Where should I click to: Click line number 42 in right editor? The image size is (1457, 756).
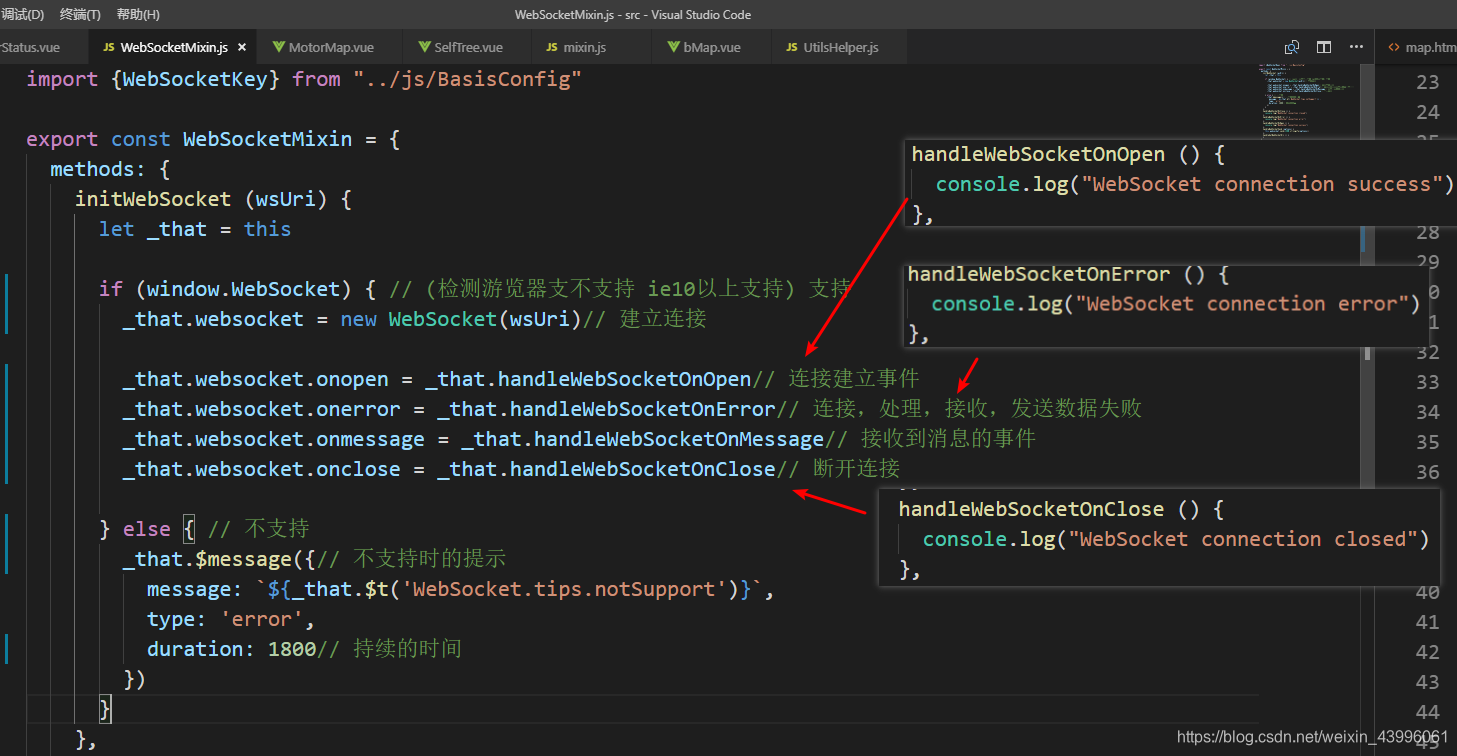1428,652
